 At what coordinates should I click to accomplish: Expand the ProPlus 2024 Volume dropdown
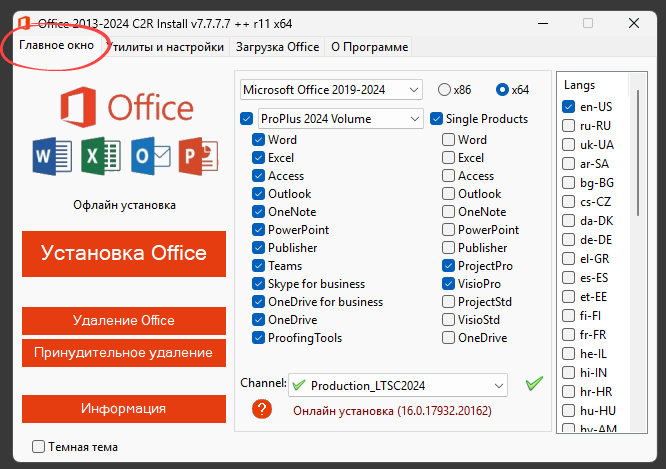(x=340, y=119)
